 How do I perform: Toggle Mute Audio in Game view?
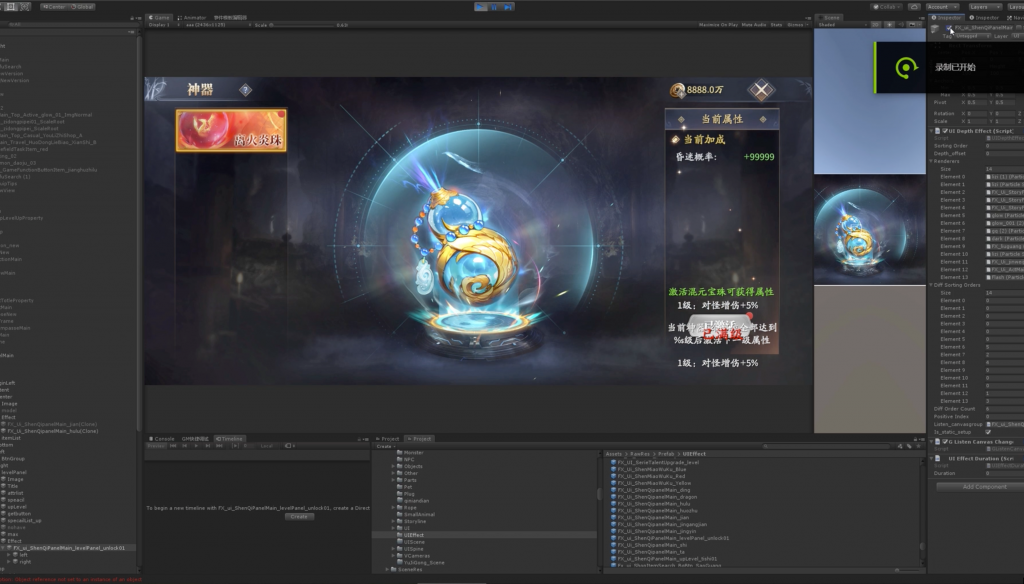[x=754, y=25]
